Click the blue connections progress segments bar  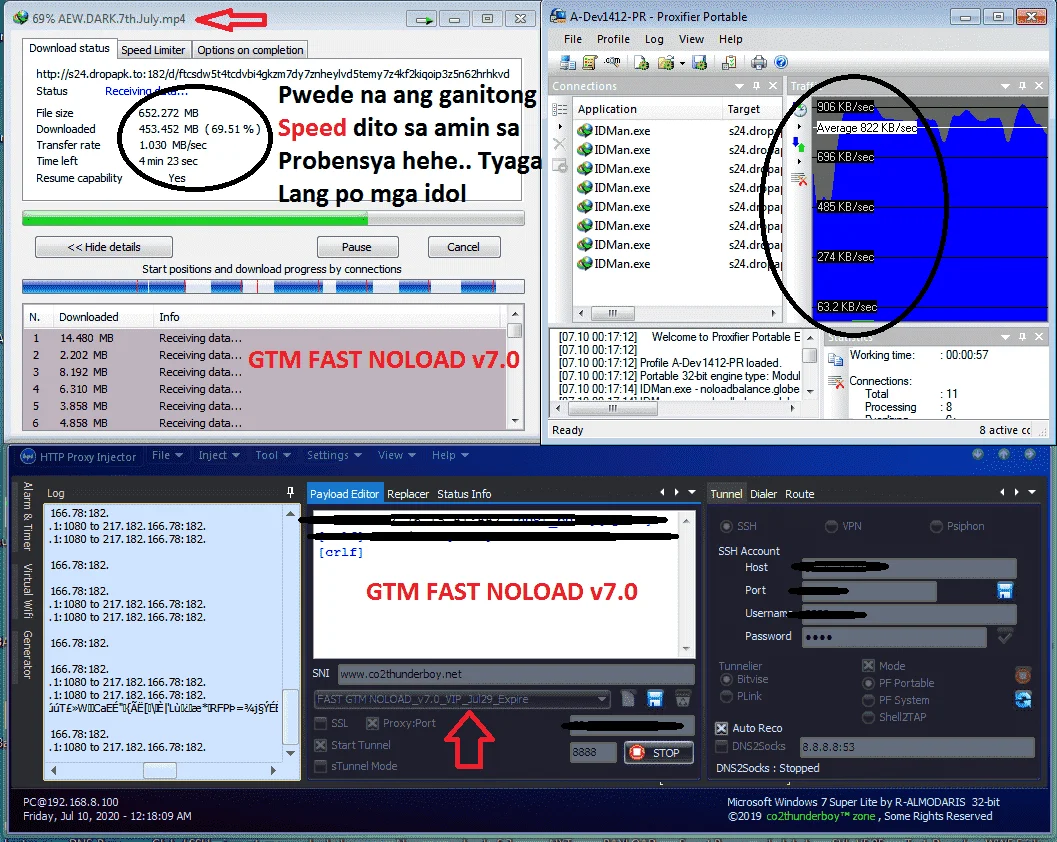tap(273, 287)
